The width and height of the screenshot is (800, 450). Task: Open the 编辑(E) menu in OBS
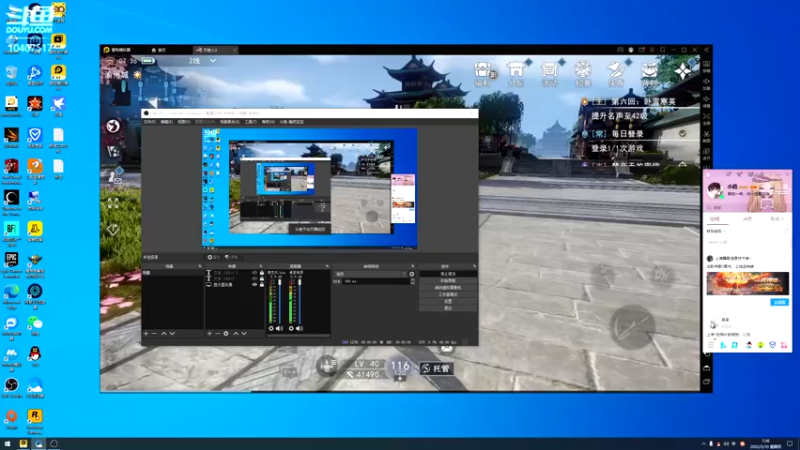[x=166, y=122]
